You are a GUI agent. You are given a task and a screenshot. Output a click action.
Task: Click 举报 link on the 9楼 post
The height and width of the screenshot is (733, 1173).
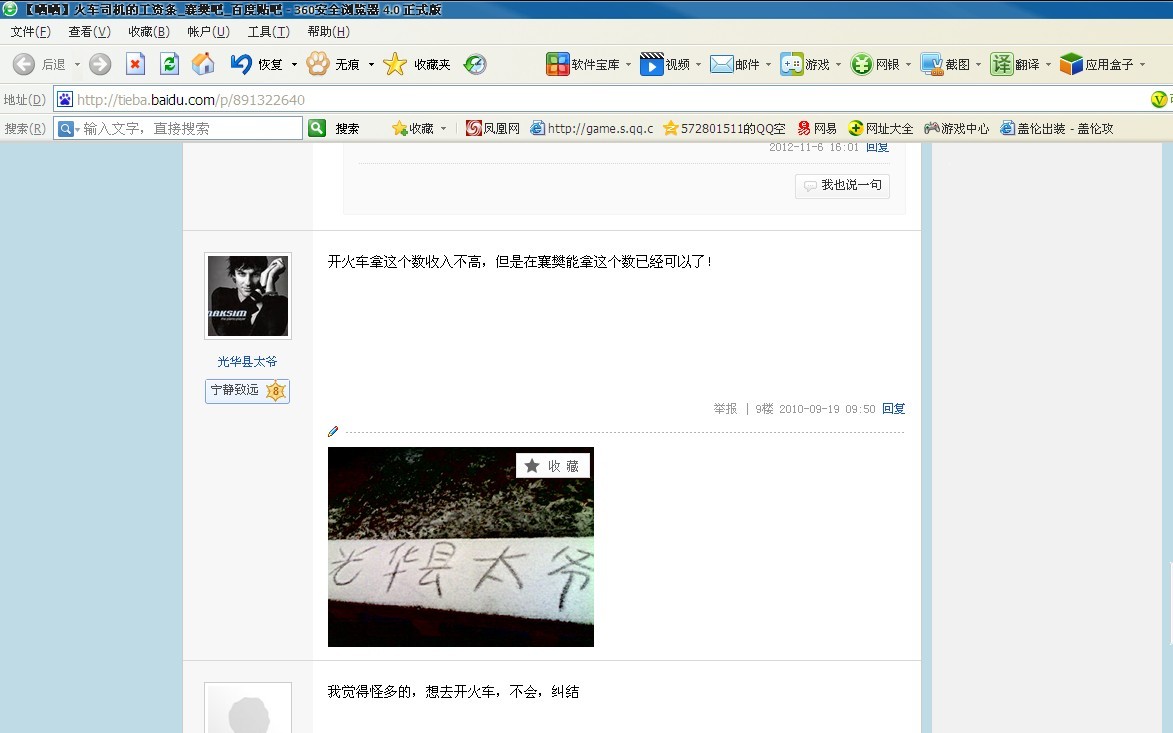725,408
